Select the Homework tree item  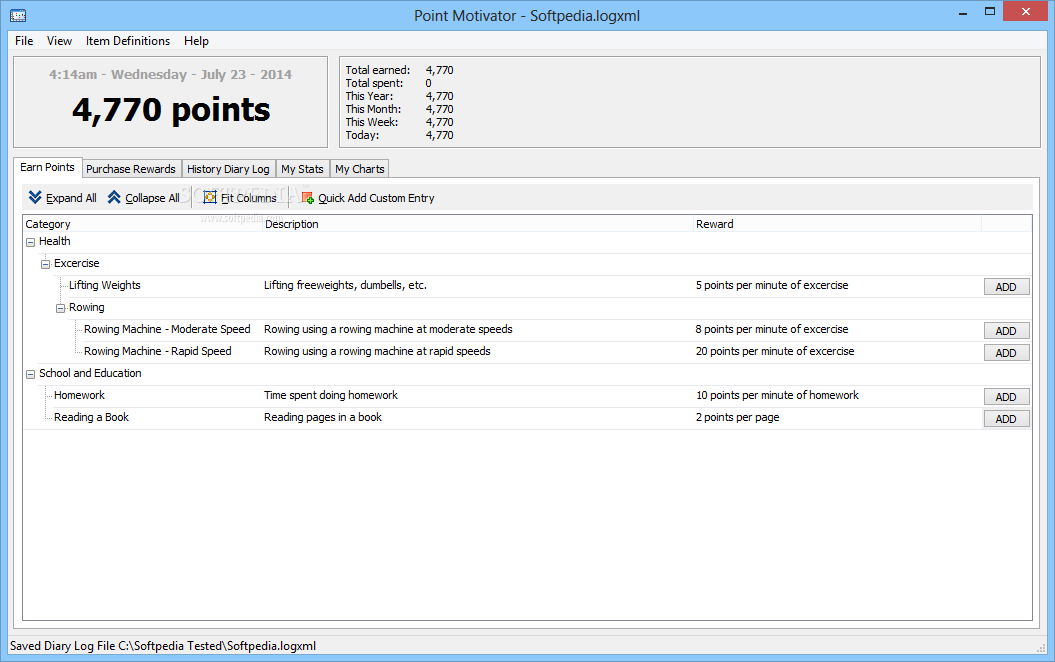(79, 395)
